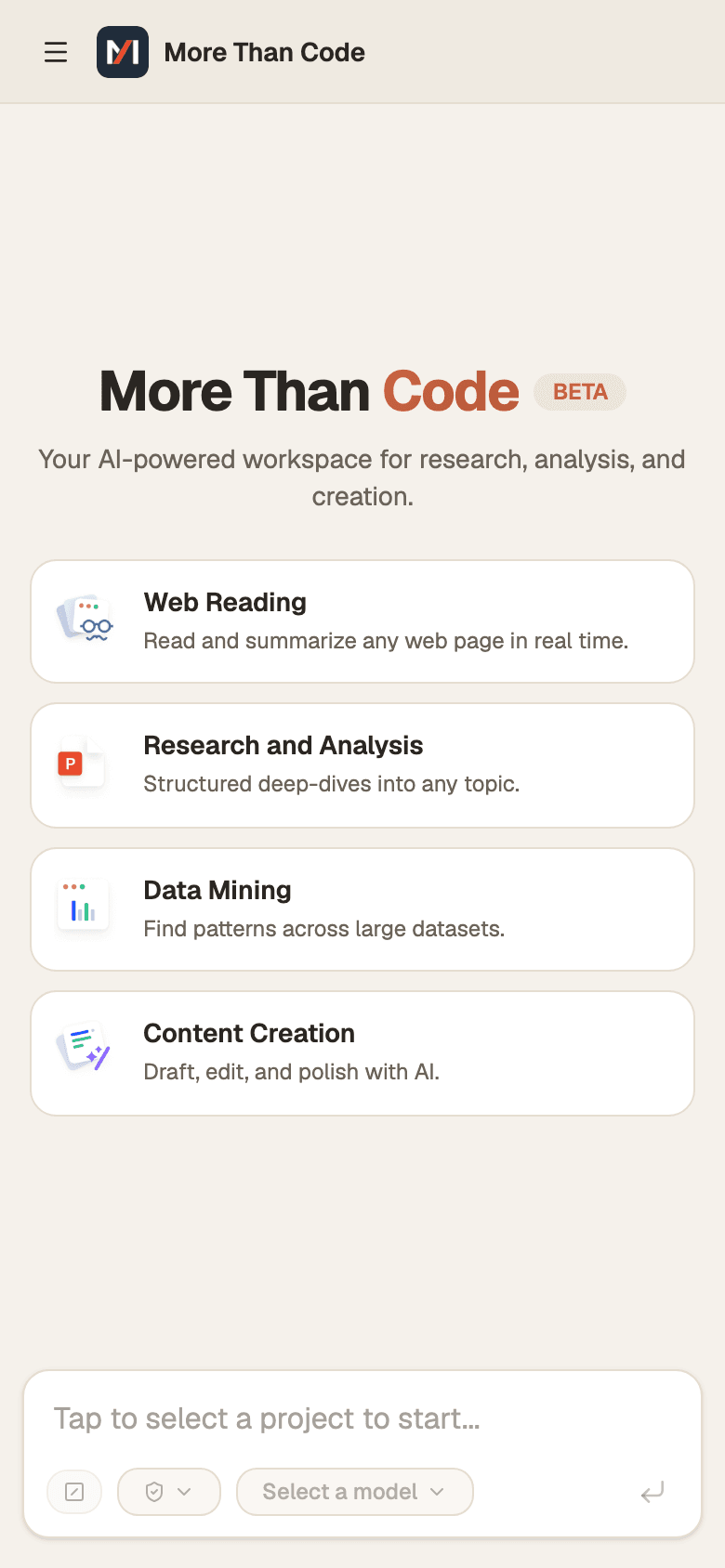Click the red PowerPoint document icon

tap(81, 764)
